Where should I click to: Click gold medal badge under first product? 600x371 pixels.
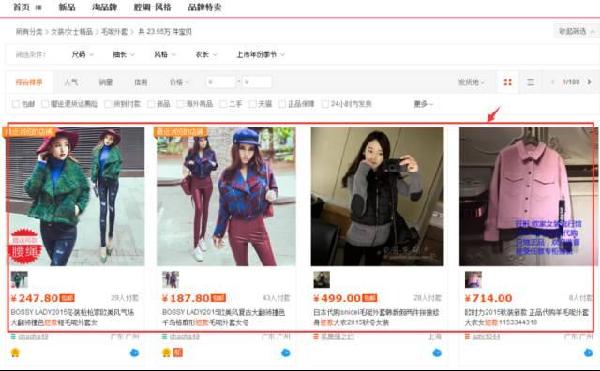tap(15, 353)
